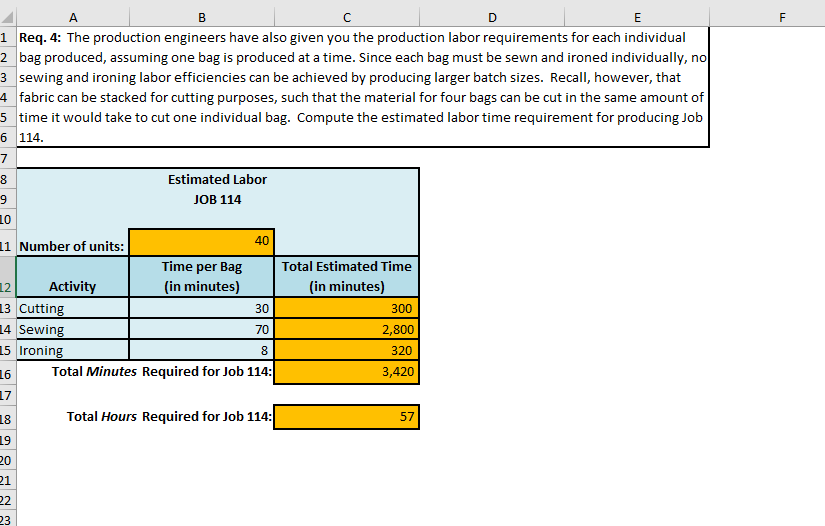This screenshot has height=526, width=825.
Task: Click the 'JOB 114' heading cell
Action: pos(217,199)
